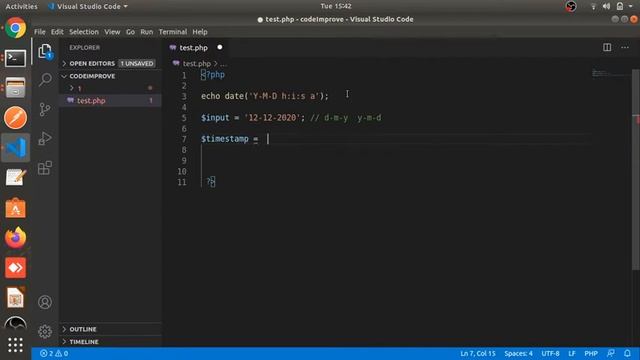Open the Run menu
This screenshot has height=360, width=640.
coord(147,32)
